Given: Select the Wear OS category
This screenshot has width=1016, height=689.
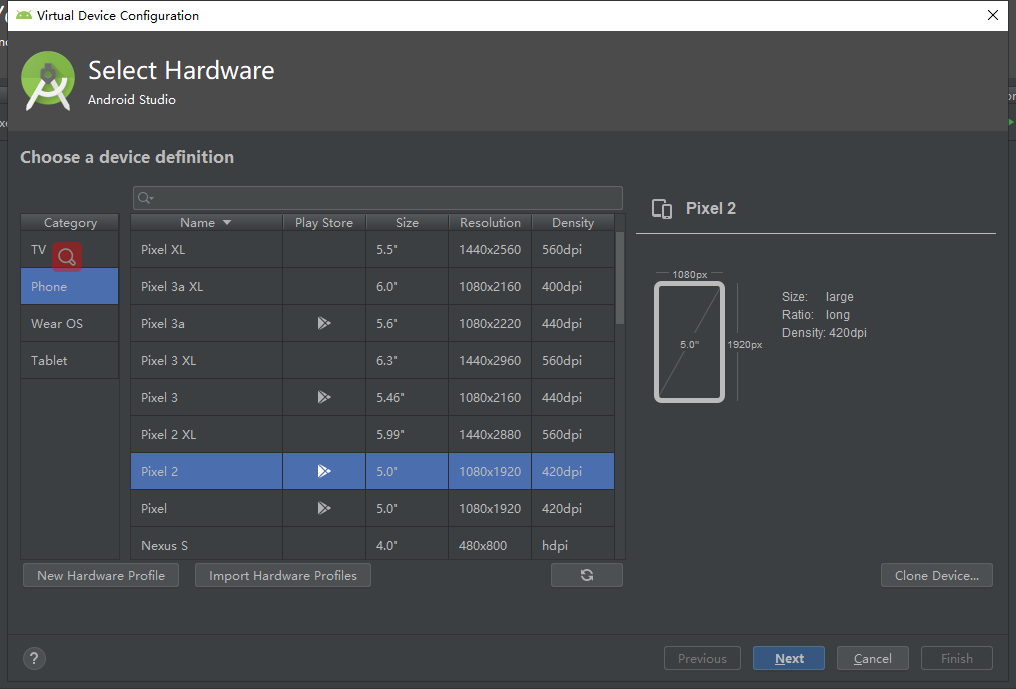Looking at the screenshot, I should coord(57,323).
